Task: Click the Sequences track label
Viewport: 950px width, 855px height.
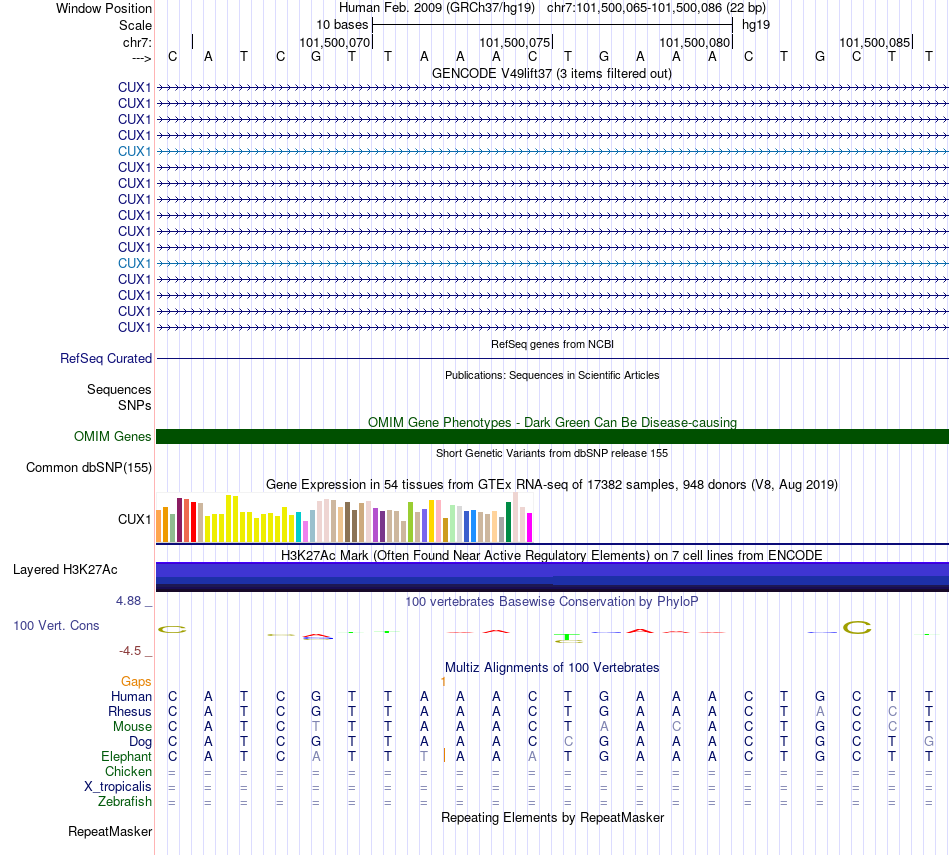Action: [x=119, y=389]
